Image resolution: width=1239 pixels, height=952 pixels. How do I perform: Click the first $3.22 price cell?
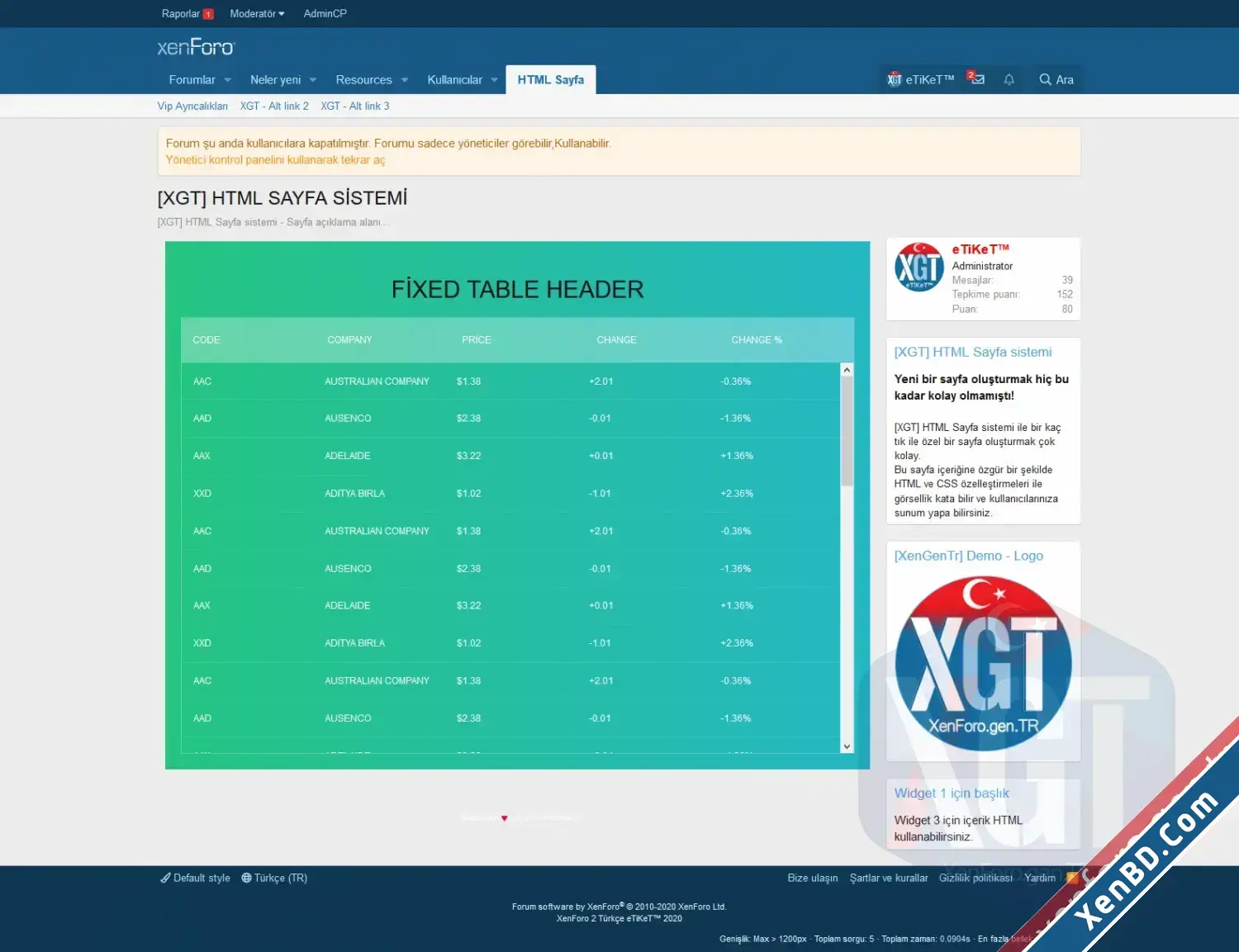(468, 456)
